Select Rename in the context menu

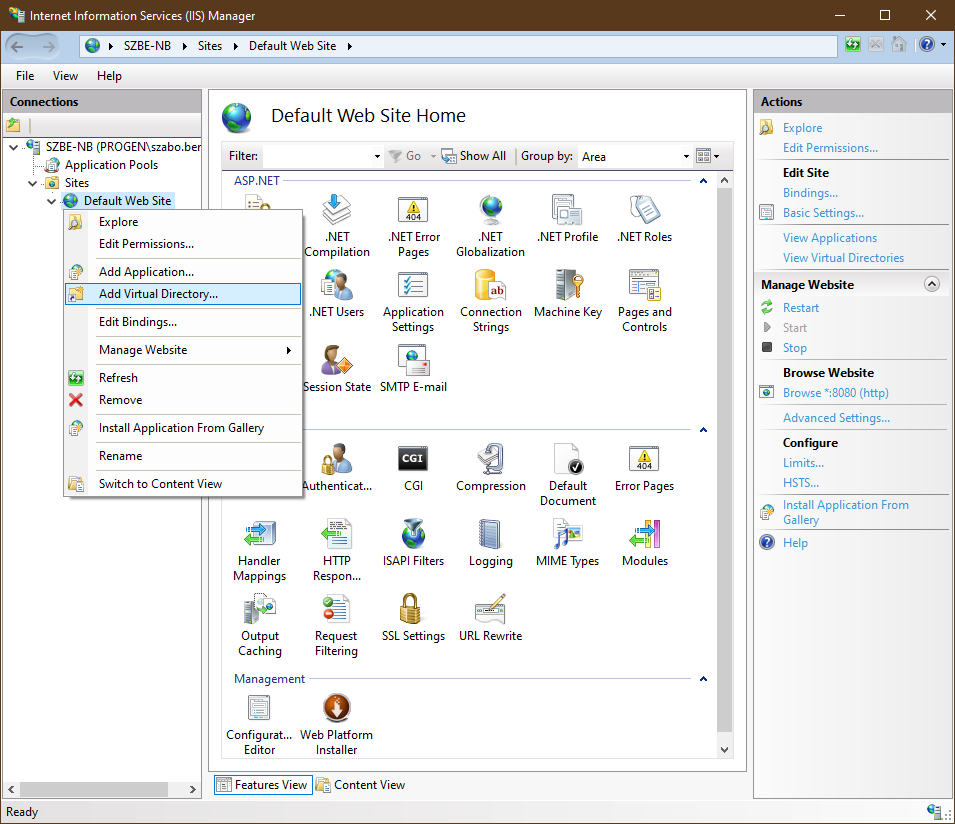coord(183,456)
